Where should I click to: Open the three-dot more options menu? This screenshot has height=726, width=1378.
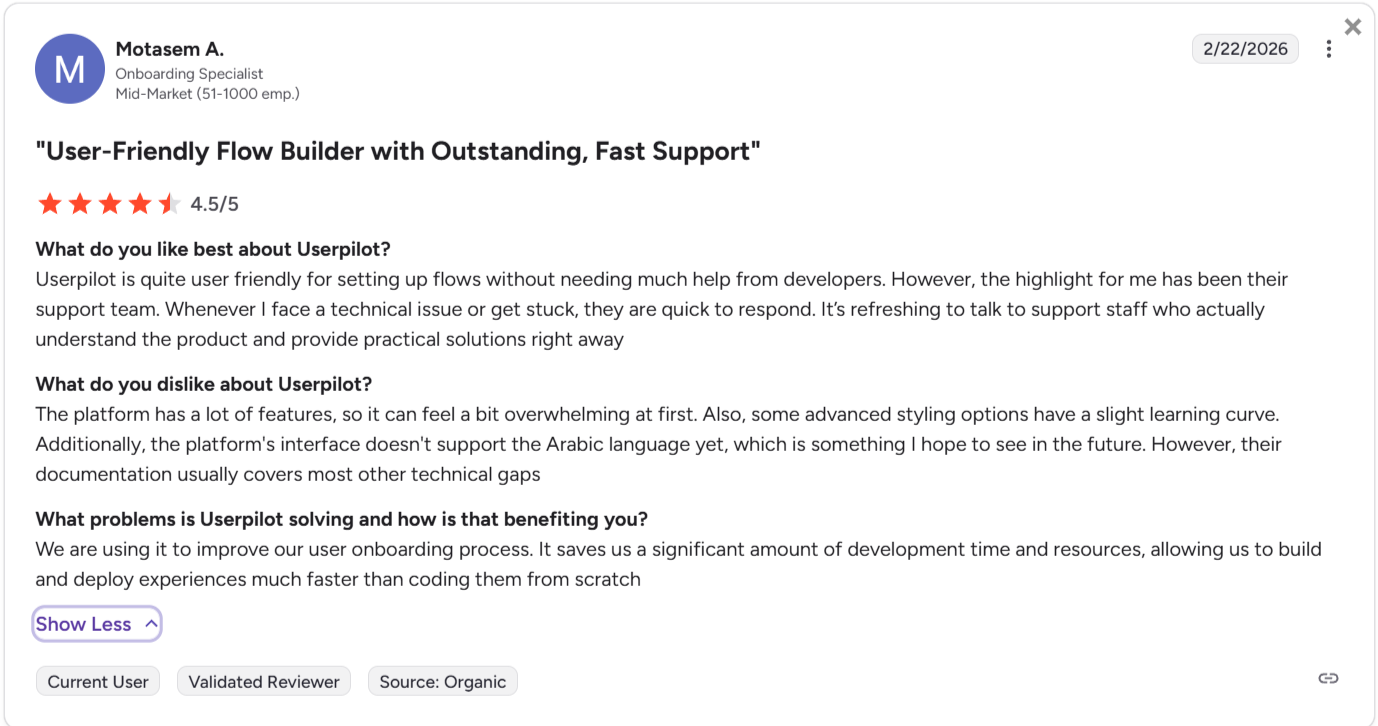click(1328, 49)
